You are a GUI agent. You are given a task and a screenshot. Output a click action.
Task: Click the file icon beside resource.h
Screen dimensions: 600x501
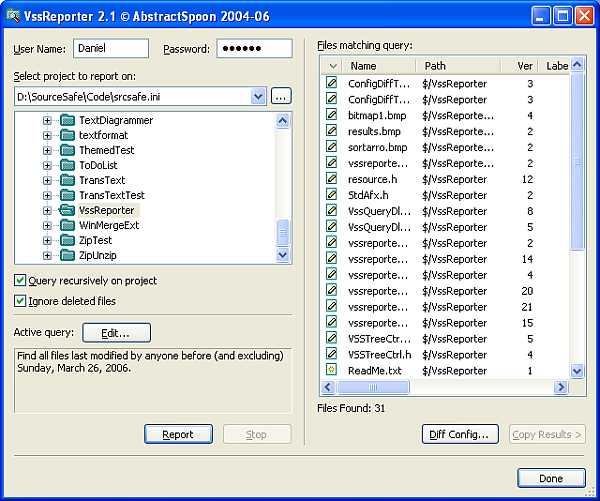331,178
